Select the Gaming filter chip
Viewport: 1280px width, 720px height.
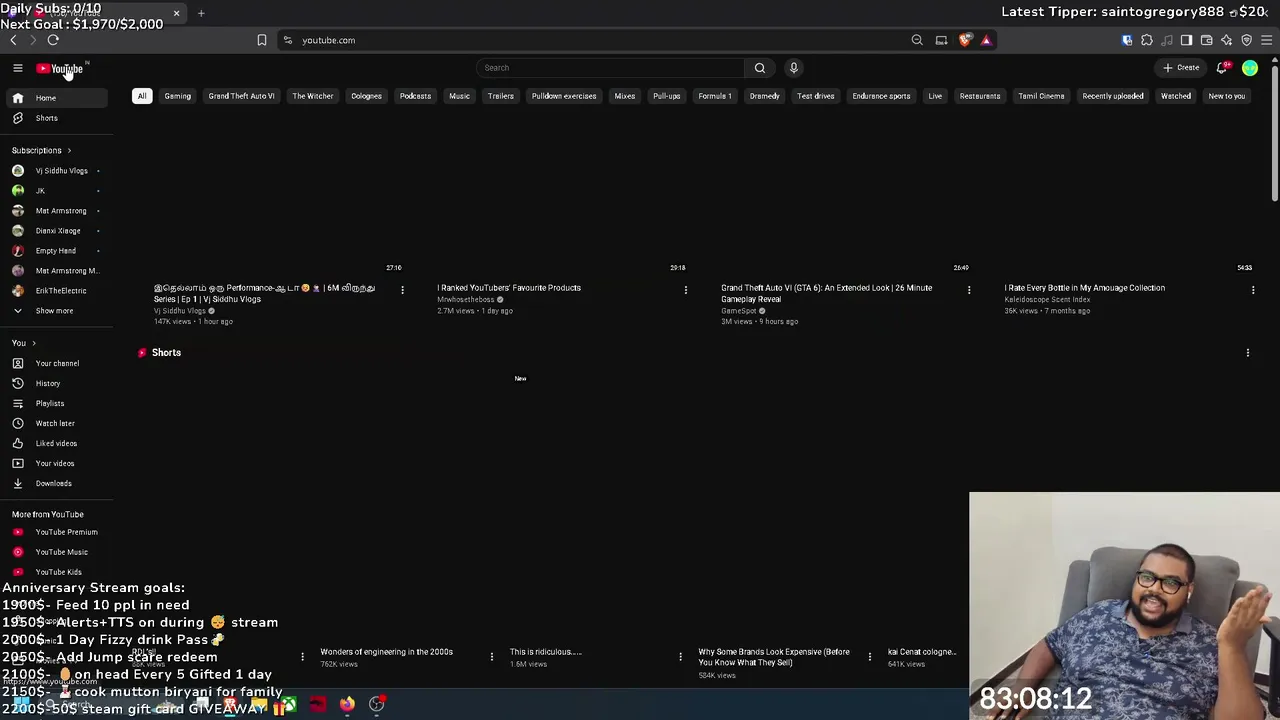pyautogui.click(x=177, y=96)
